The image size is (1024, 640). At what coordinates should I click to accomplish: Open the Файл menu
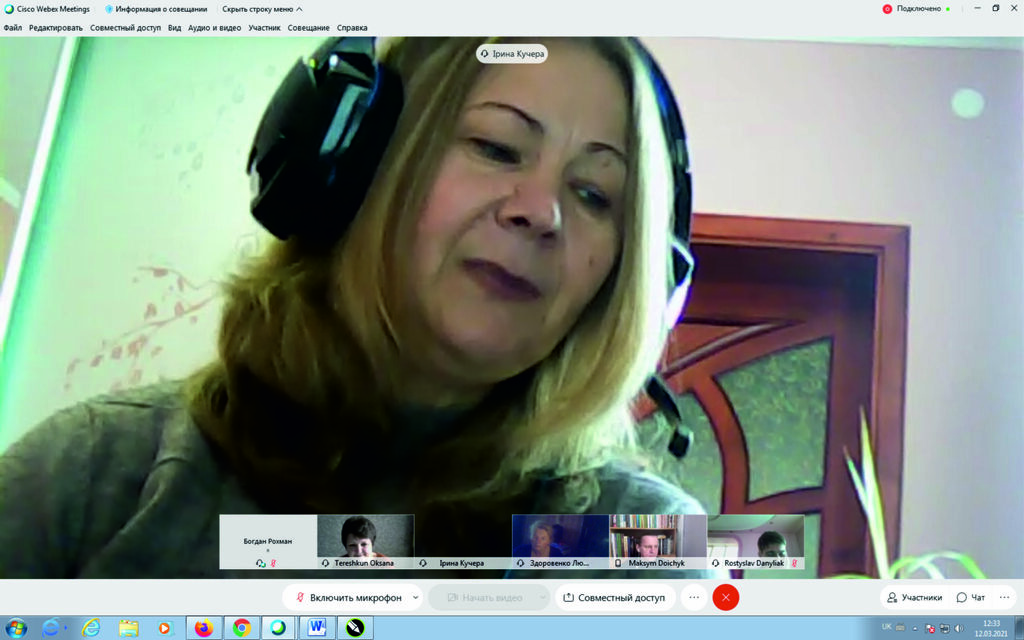point(13,28)
